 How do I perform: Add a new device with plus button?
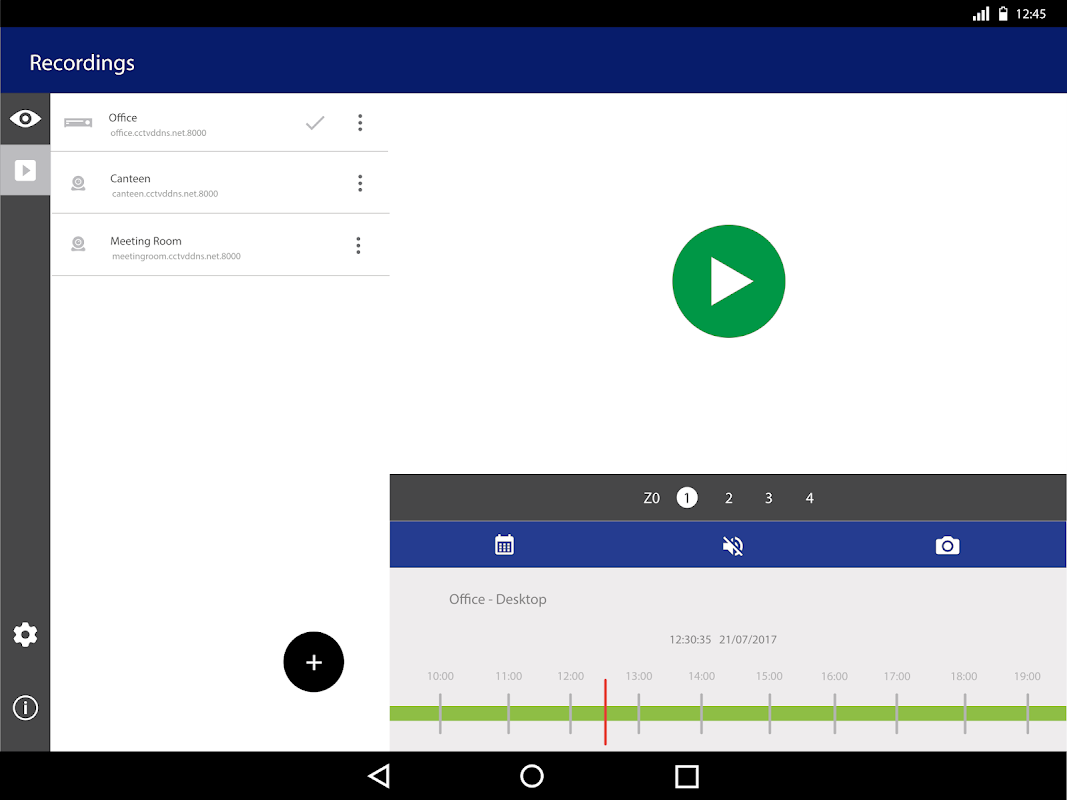click(x=314, y=662)
